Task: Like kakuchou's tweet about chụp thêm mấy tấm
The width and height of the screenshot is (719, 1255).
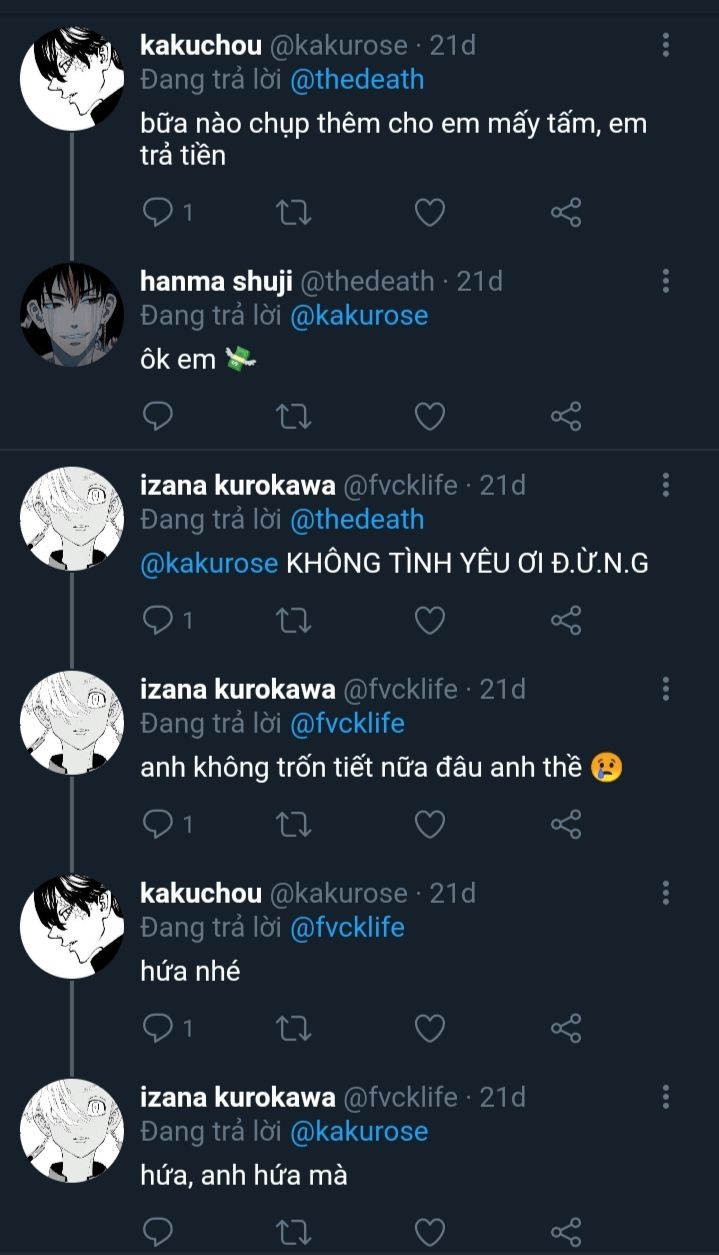Action: point(429,212)
